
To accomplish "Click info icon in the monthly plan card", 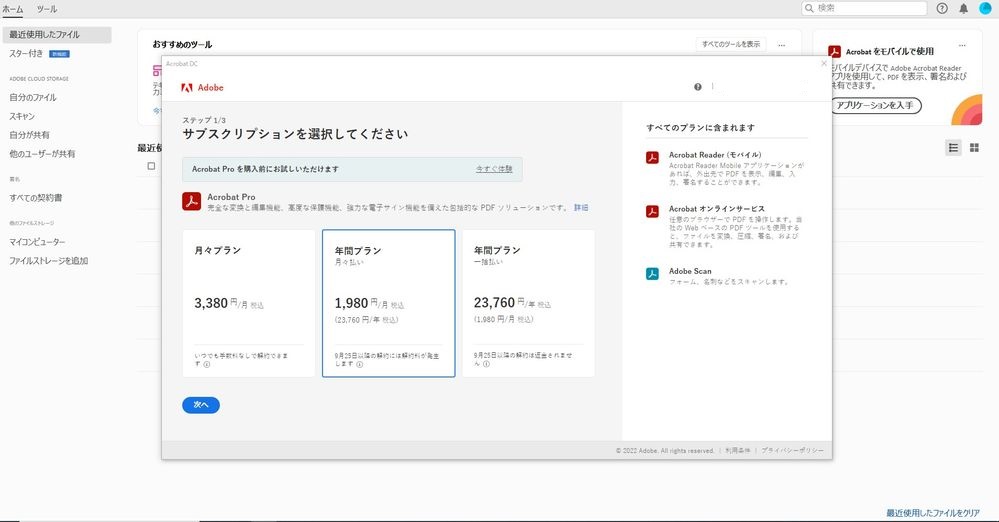I will tap(207, 365).
